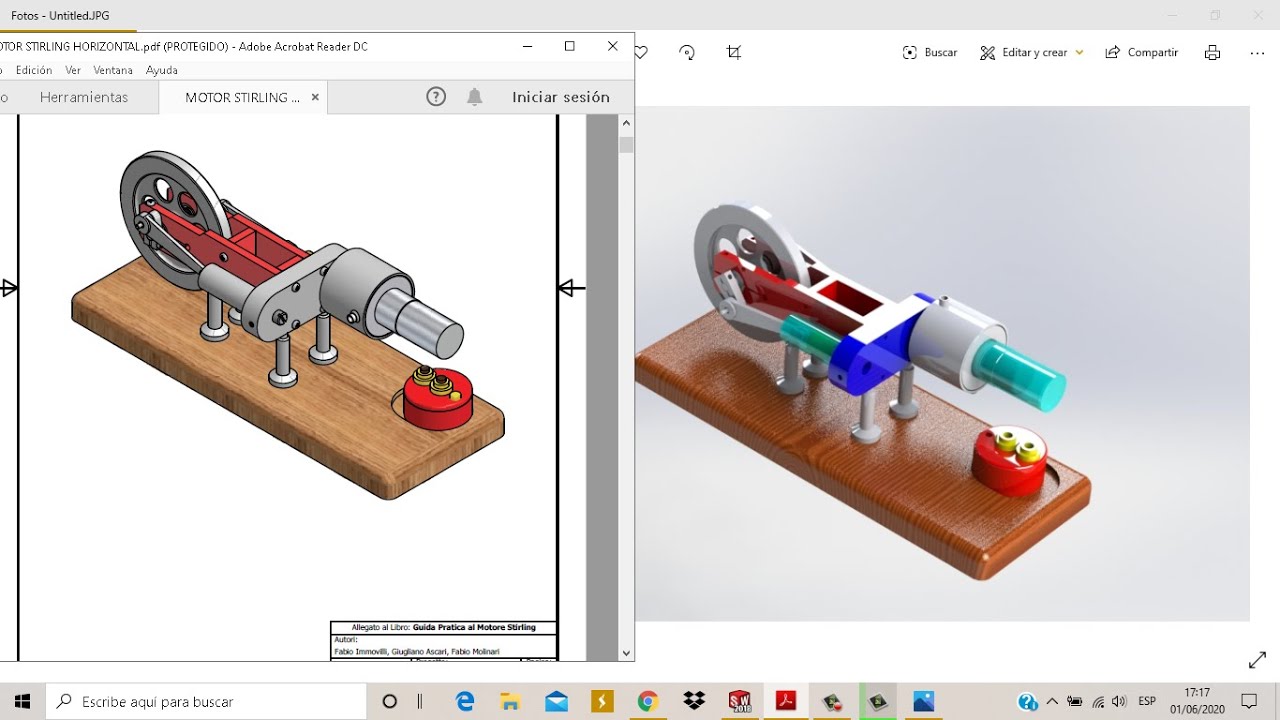1280x720 pixels.
Task: Open the first recorder app icon on taskbar
Action: [832, 701]
